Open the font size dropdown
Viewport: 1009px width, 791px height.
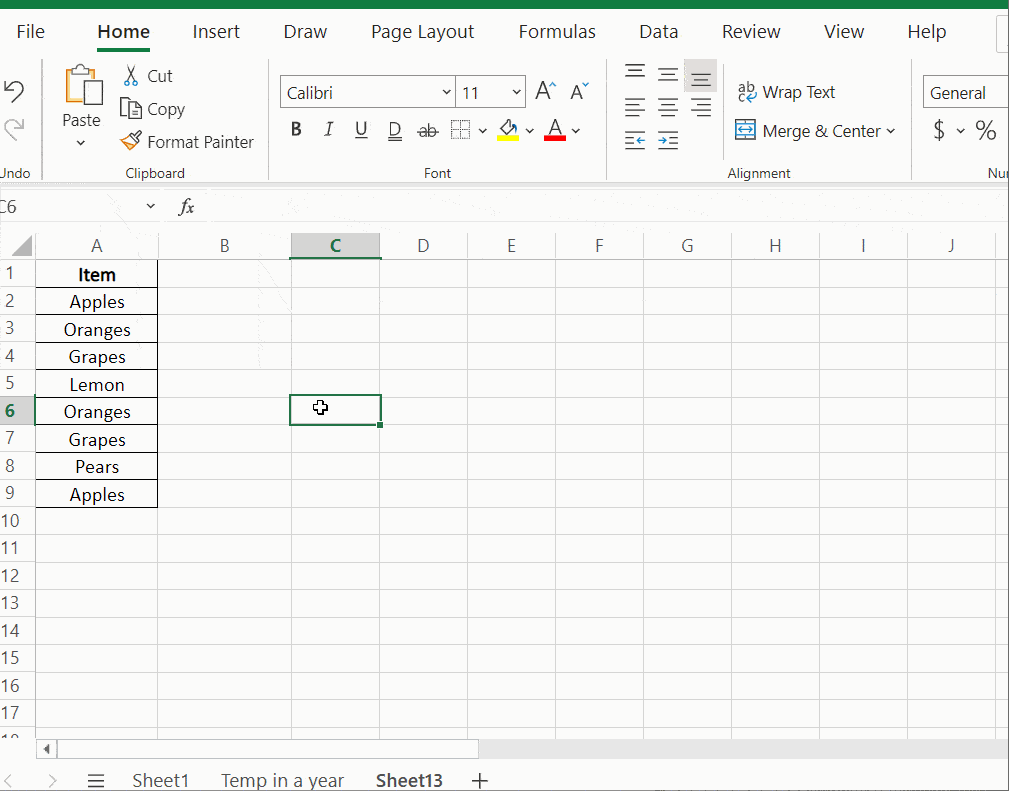pyautogui.click(x=518, y=91)
